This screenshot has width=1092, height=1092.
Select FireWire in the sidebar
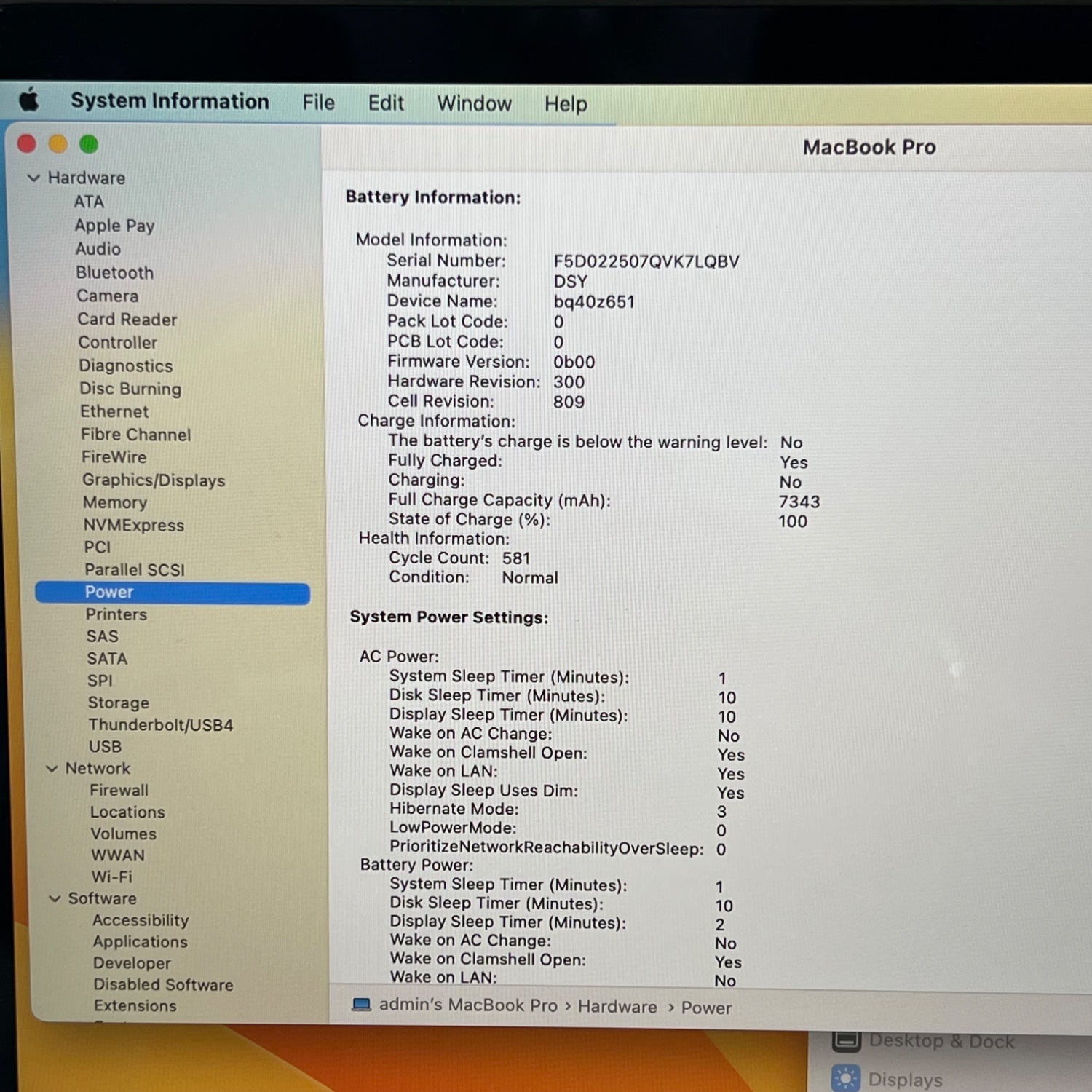pos(114,457)
